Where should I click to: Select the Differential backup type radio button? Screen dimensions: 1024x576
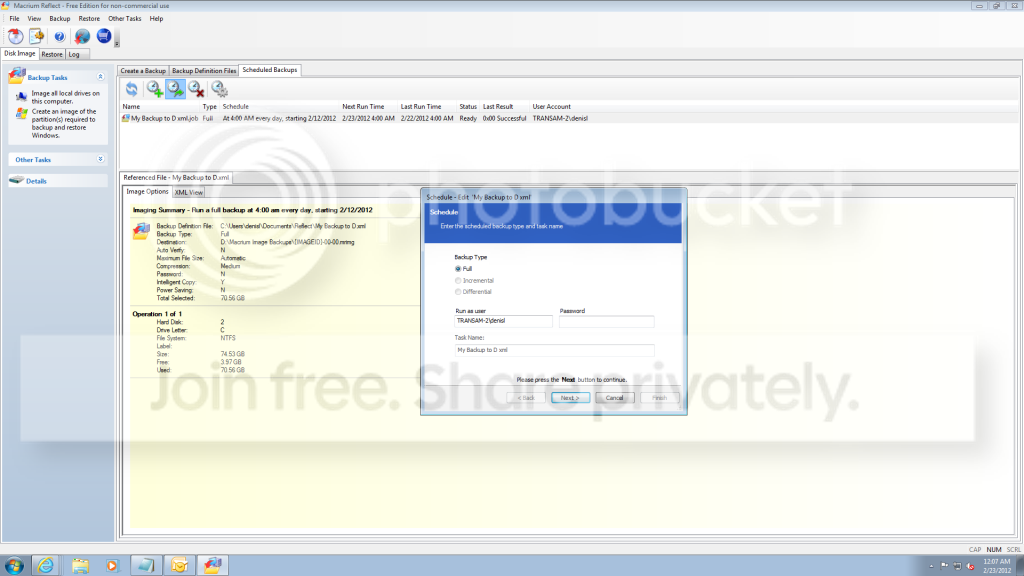[x=458, y=292]
